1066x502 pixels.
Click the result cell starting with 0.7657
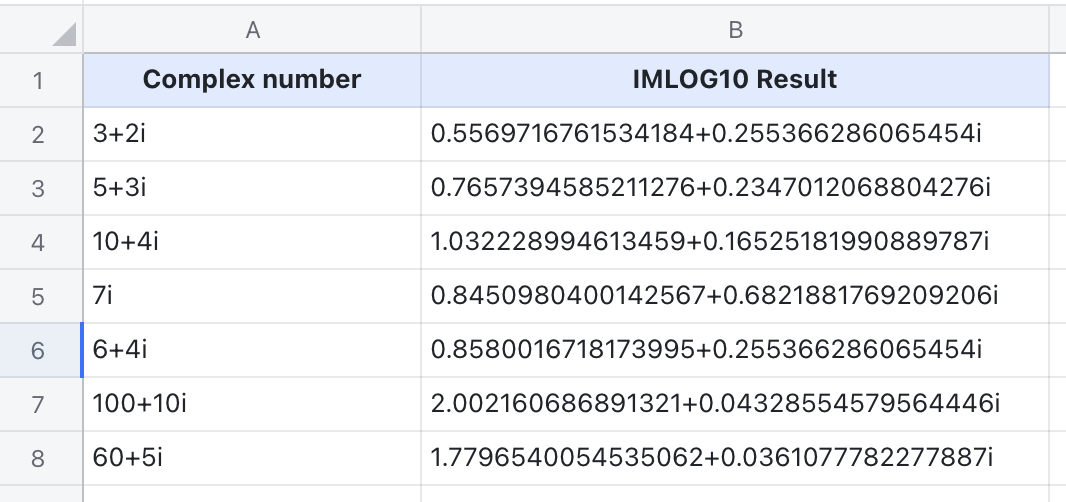pos(735,188)
